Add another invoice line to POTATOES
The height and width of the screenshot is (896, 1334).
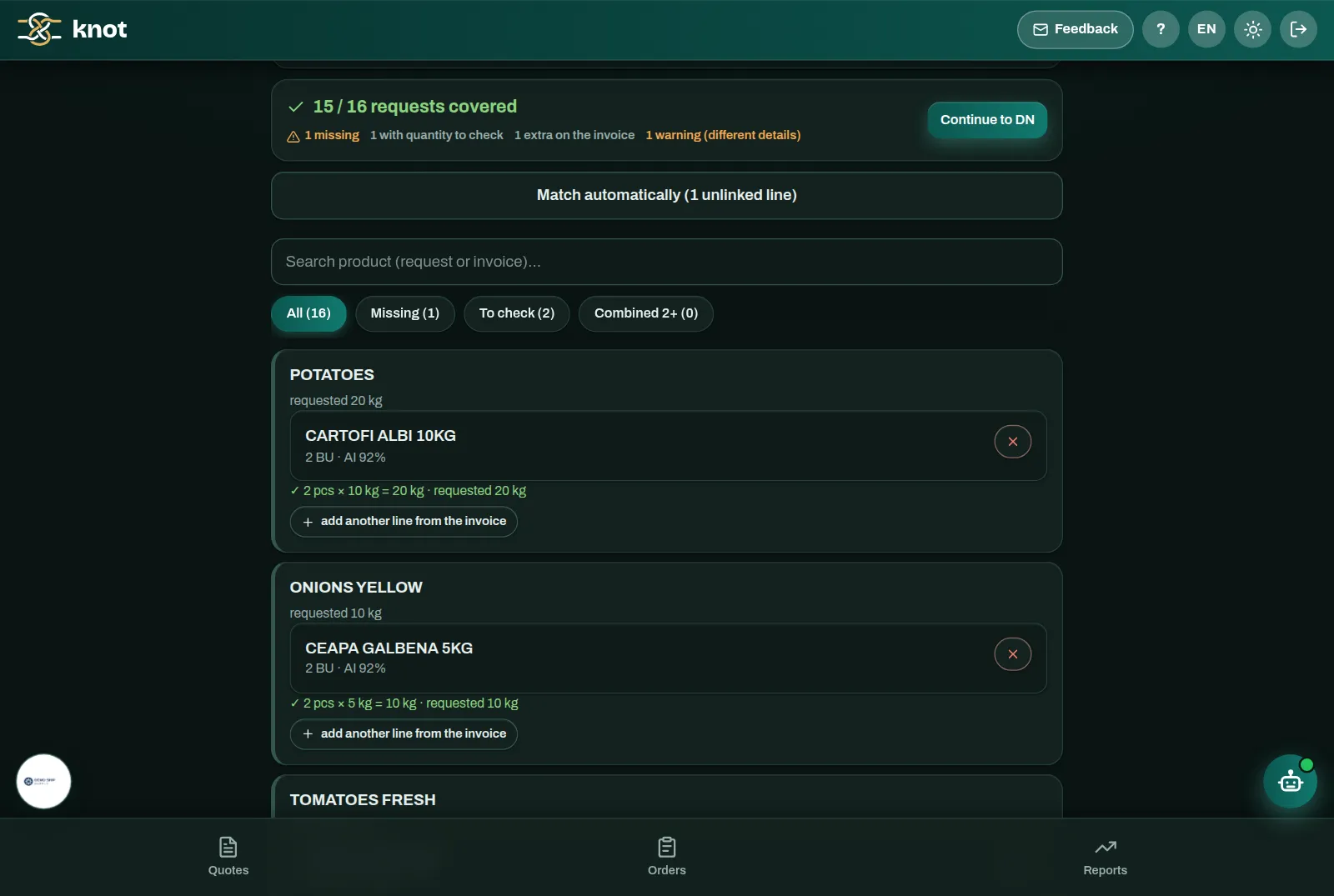click(x=404, y=522)
